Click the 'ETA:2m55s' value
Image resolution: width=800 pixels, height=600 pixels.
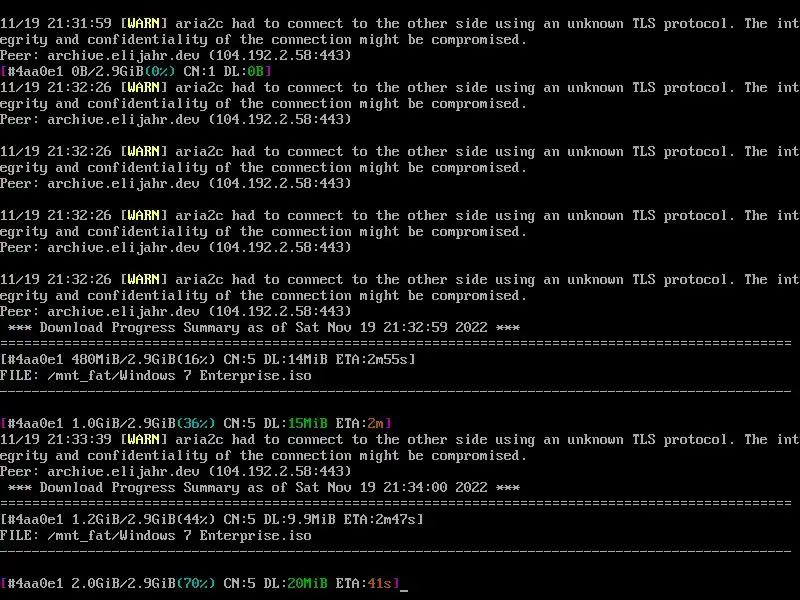click(371, 360)
